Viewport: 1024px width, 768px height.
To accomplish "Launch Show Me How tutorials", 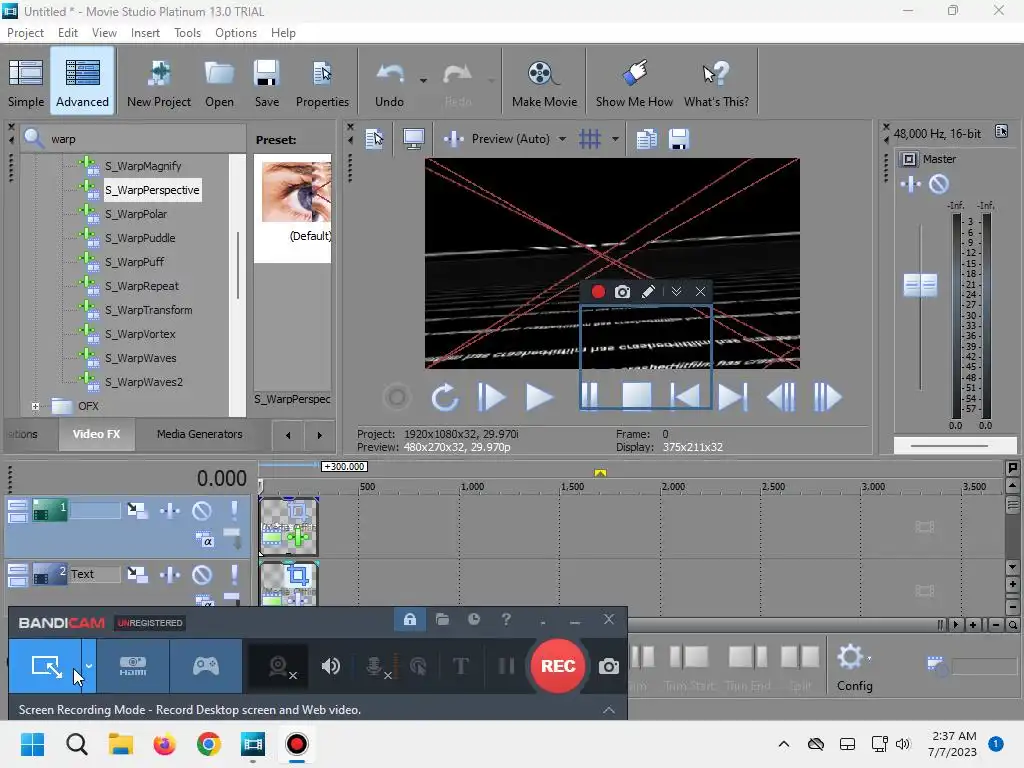I will pyautogui.click(x=634, y=82).
